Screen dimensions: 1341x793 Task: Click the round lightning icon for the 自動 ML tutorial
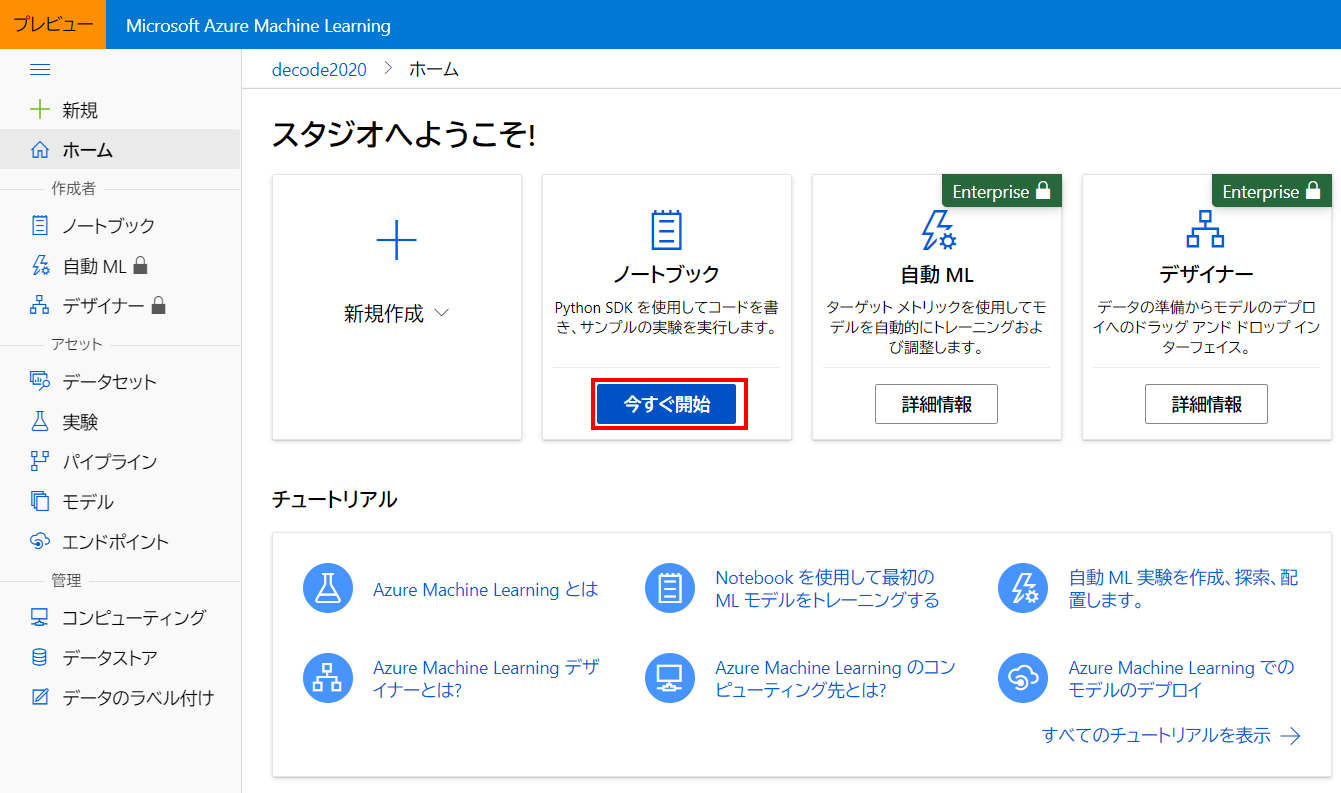point(1023,588)
